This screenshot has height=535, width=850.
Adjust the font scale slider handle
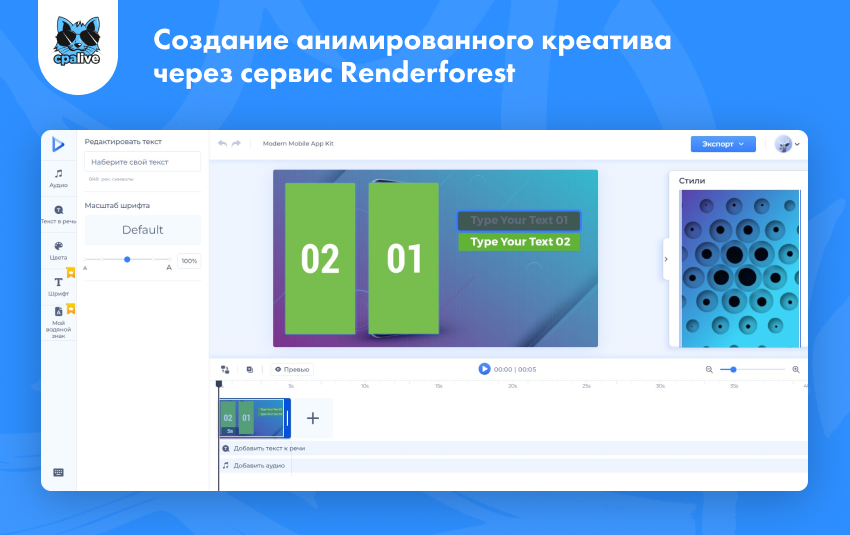(127, 259)
